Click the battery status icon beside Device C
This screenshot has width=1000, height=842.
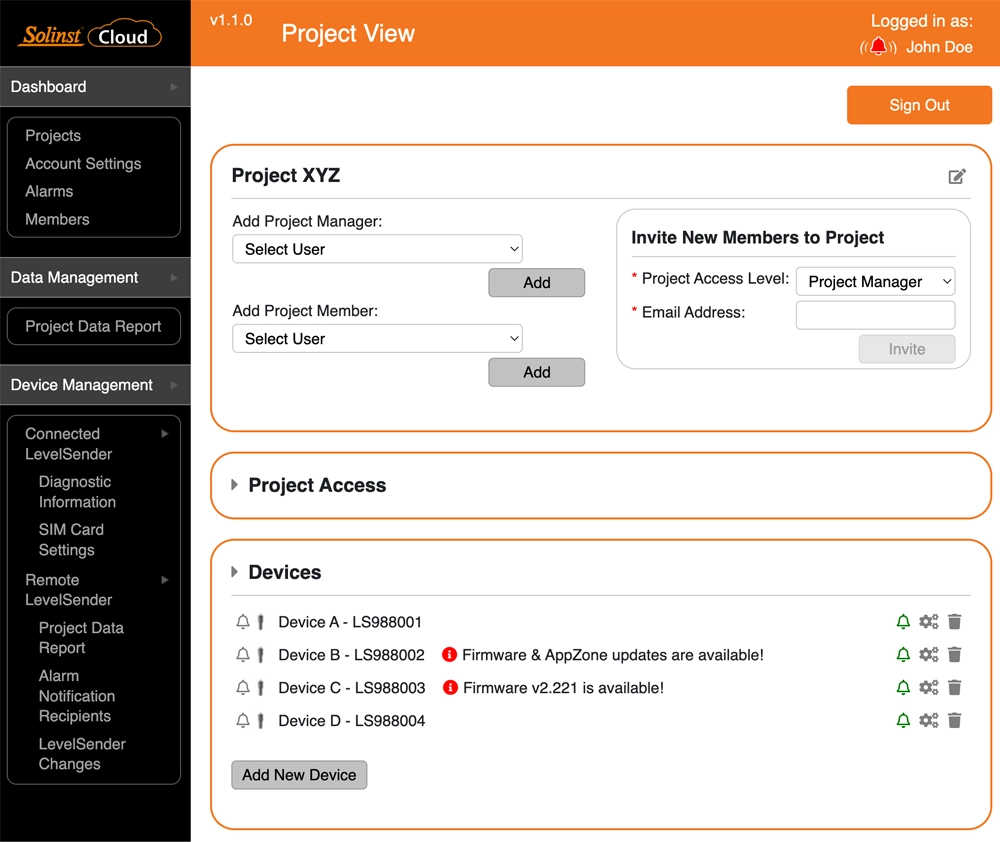pos(261,688)
